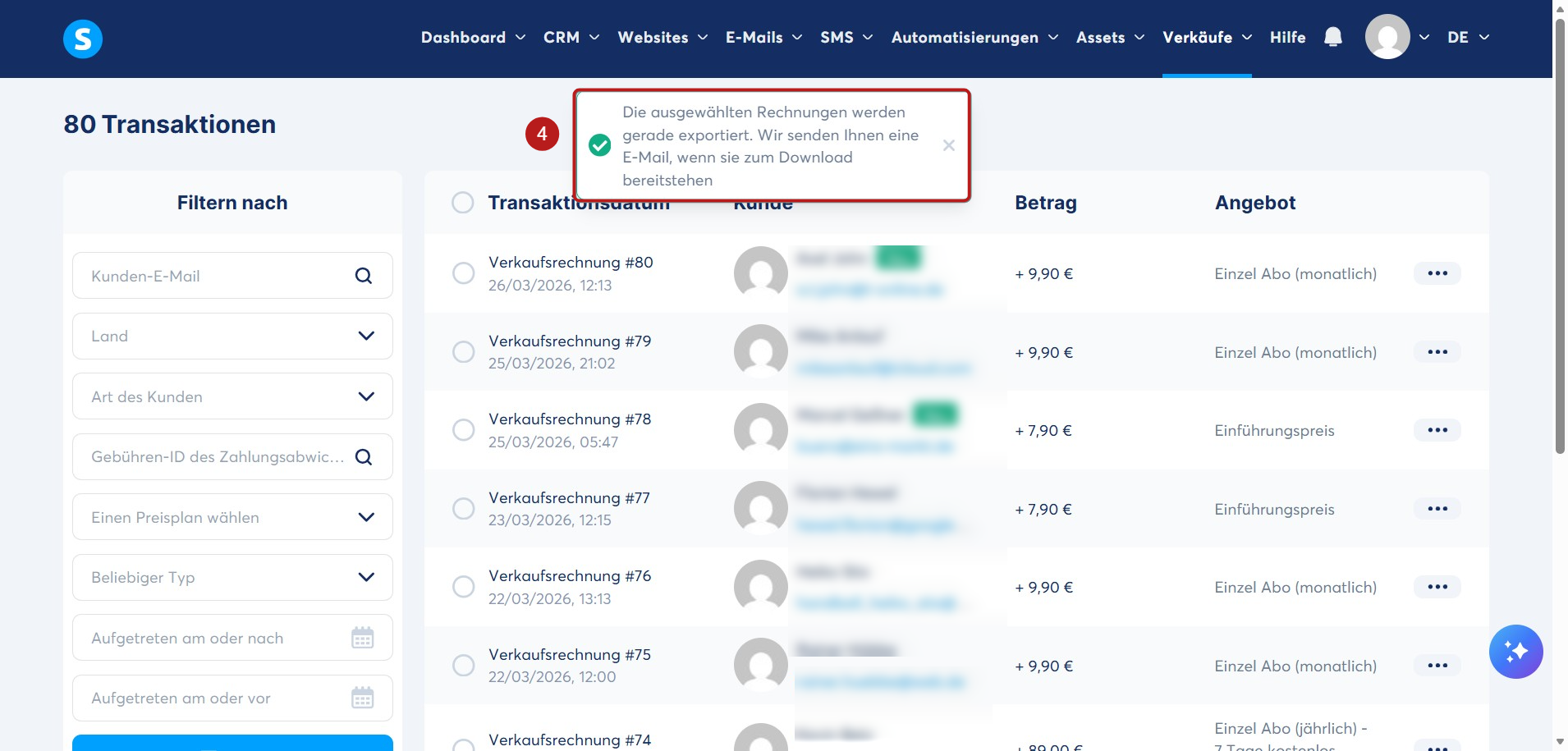Image resolution: width=1568 pixels, height=751 pixels.
Task: Select Verkaufsrechnung #78 radio button
Action: [x=464, y=430]
